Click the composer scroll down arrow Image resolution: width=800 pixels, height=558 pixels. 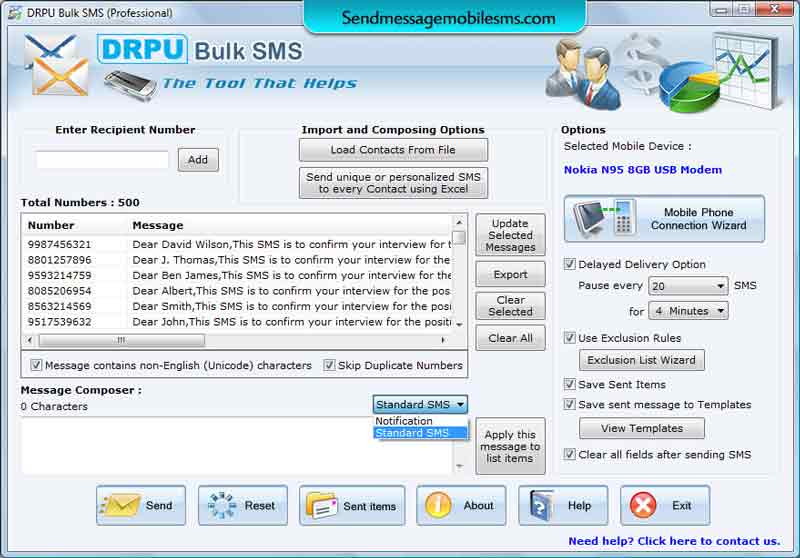tap(459, 466)
